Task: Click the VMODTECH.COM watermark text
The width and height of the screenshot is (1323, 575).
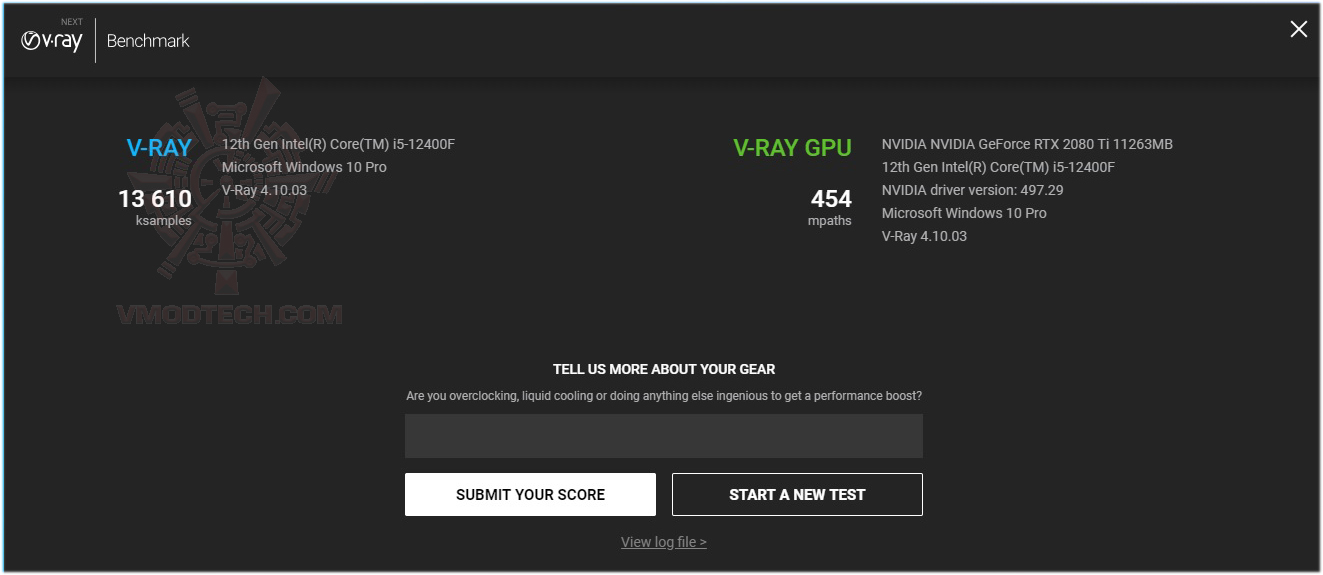Action: click(229, 314)
